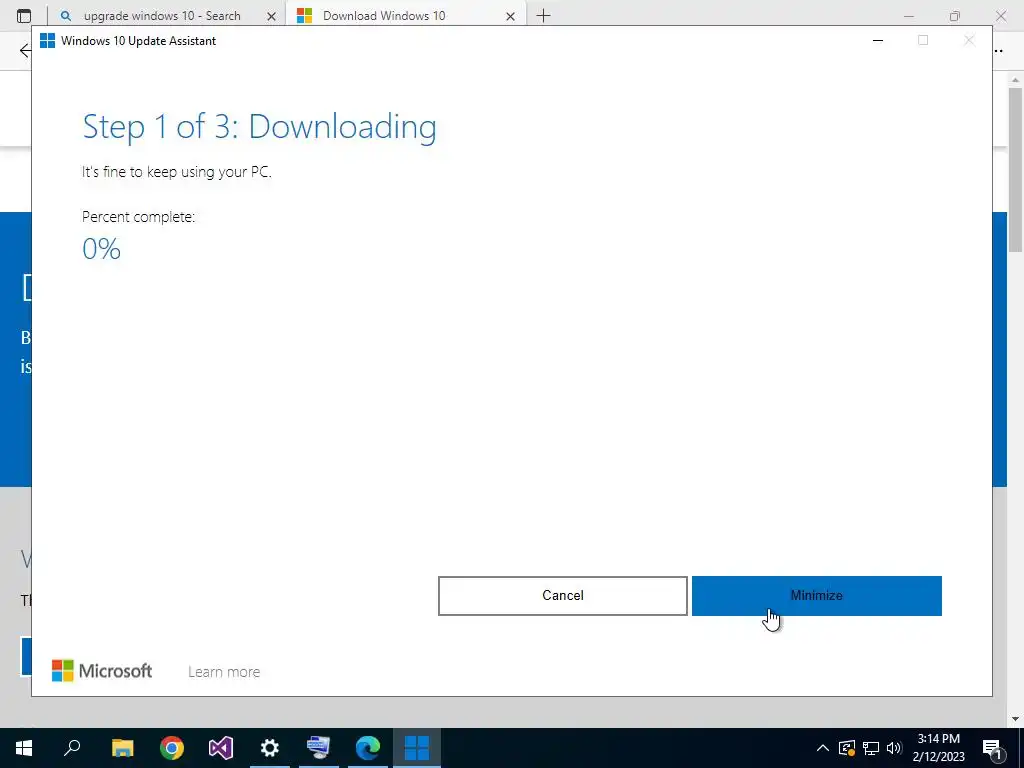Select Windows 10 Update Assistant taskbar icon

click(417, 748)
